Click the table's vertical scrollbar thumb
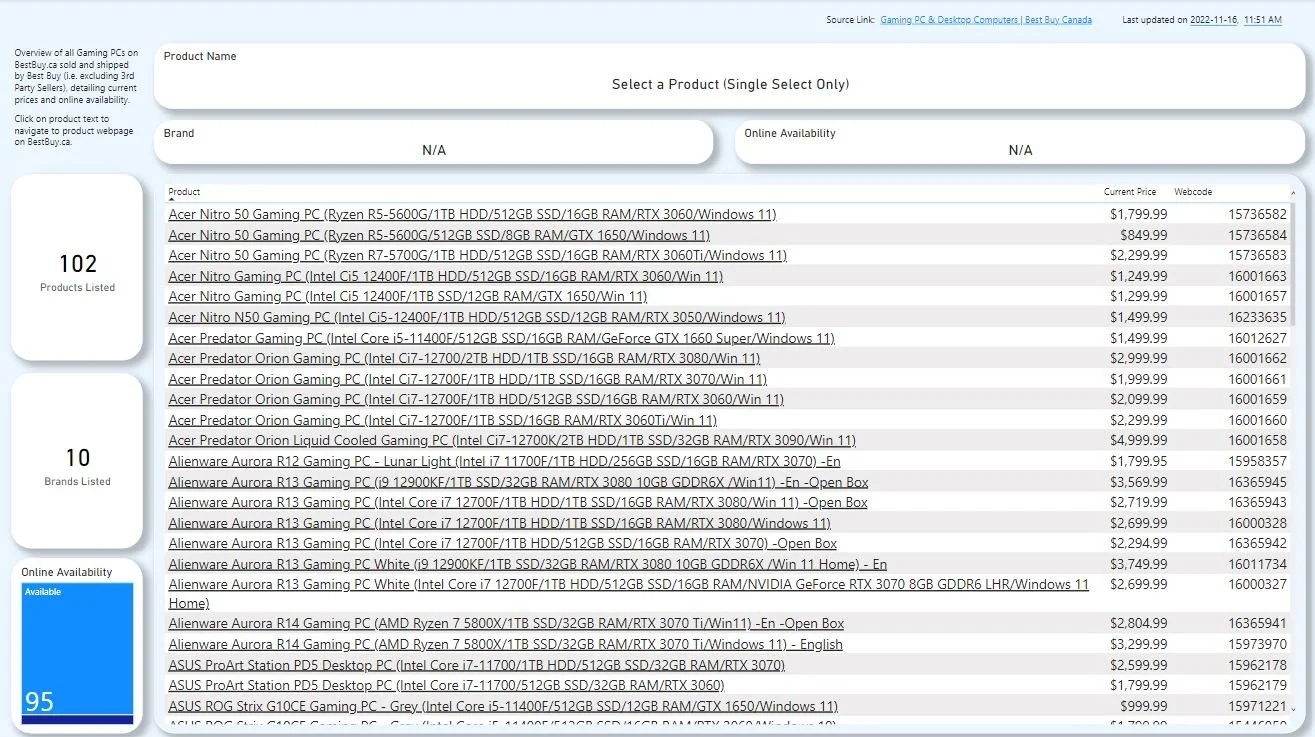 [1293, 263]
